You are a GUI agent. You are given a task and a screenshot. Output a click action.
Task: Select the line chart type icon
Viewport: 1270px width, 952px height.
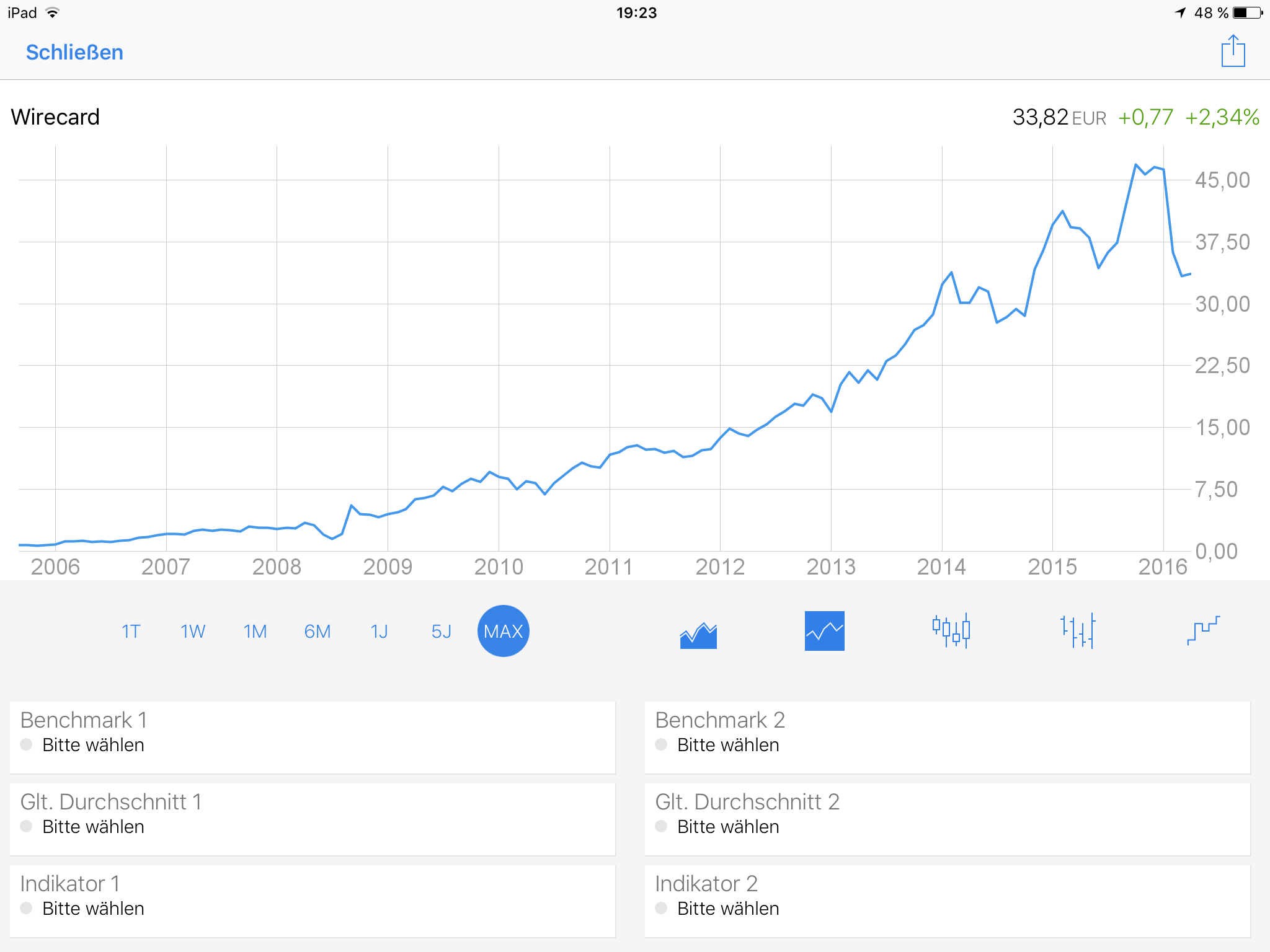click(824, 631)
